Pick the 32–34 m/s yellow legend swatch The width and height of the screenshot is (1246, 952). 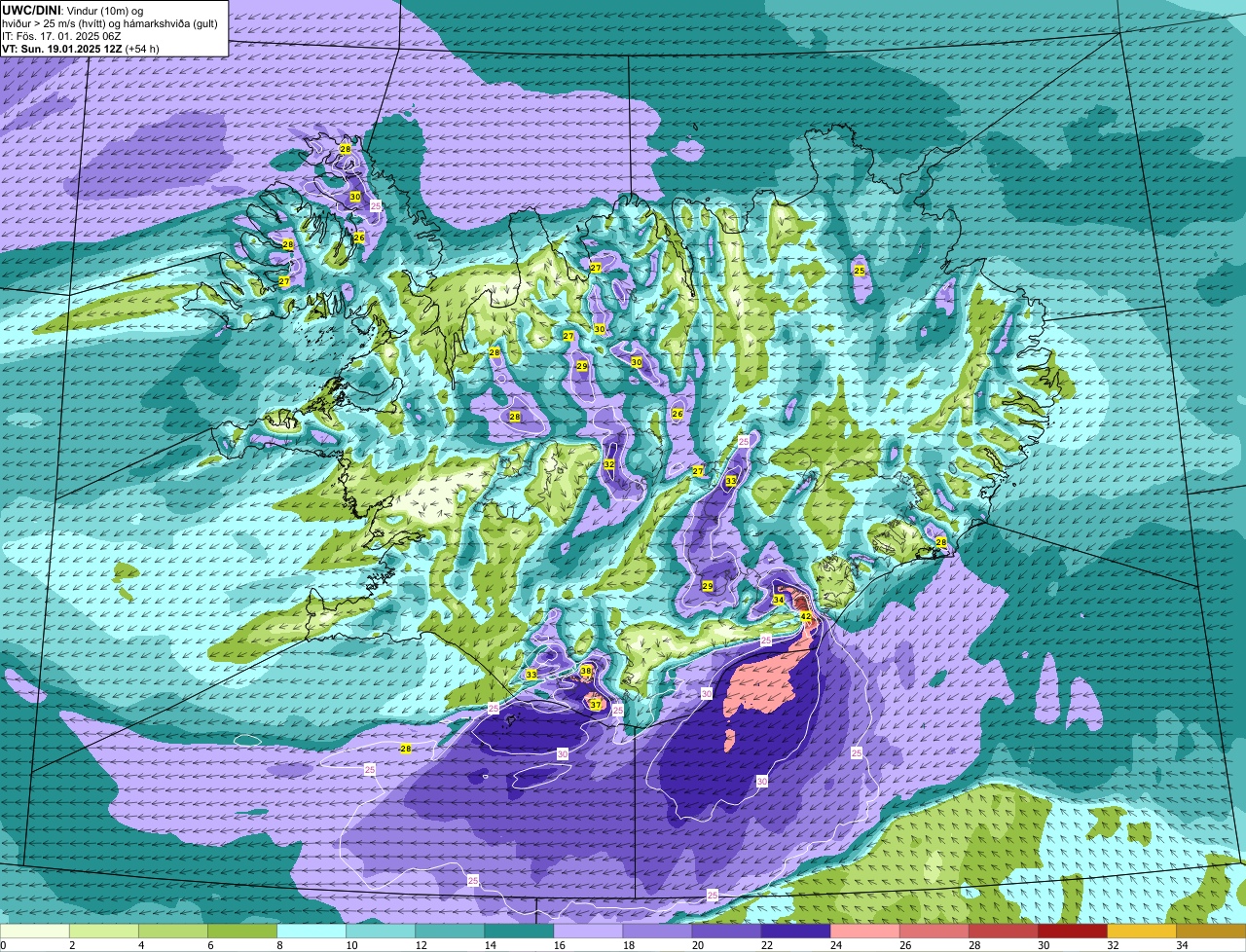1142,931
